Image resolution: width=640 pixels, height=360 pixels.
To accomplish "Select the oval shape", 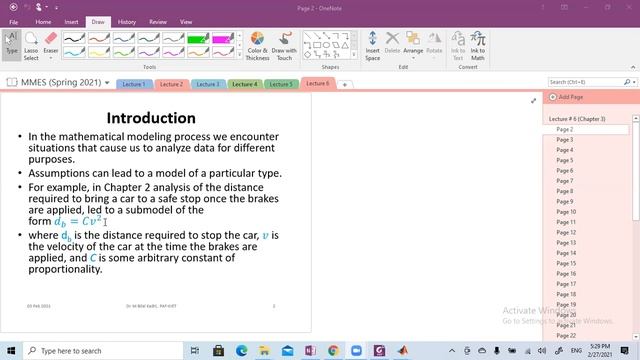I will (x=326, y=45).
